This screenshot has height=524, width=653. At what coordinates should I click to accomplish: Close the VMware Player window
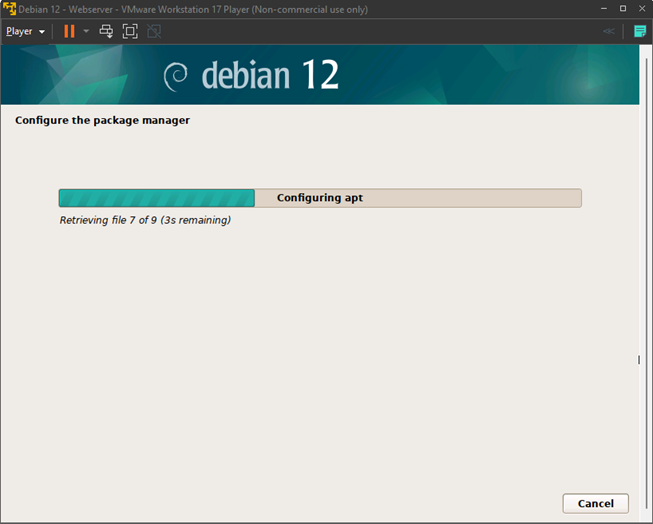click(x=642, y=9)
